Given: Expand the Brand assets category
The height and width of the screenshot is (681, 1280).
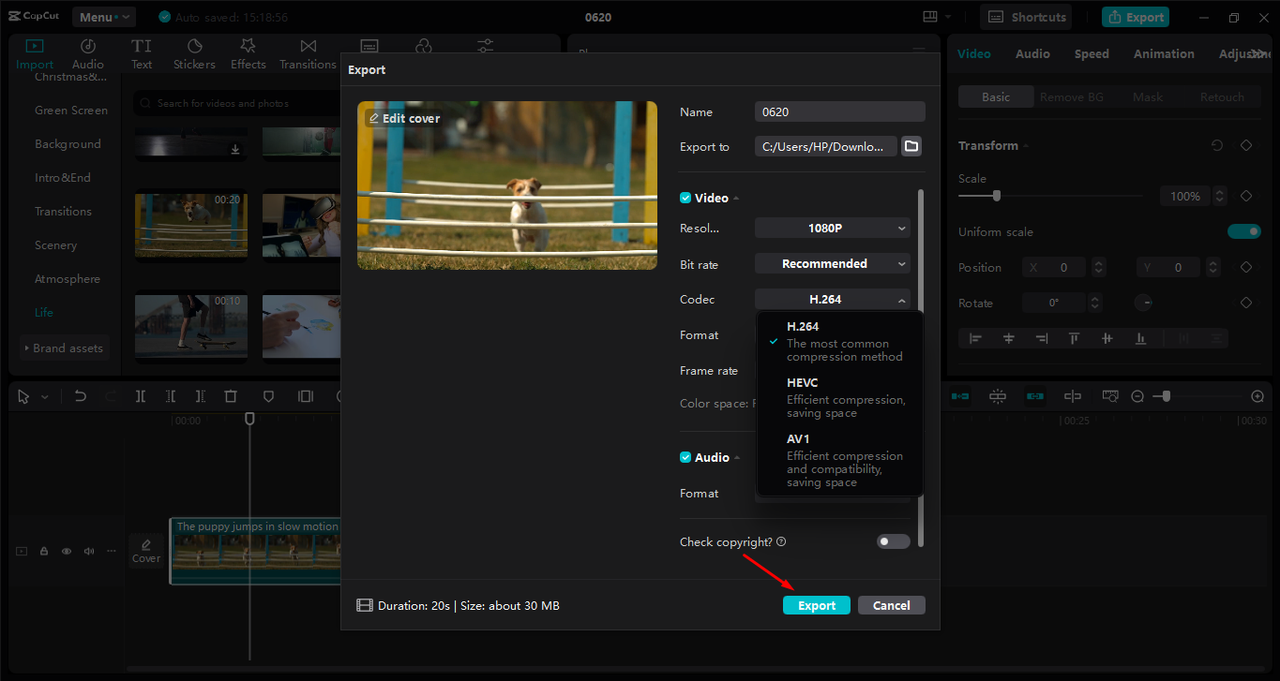Looking at the screenshot, I should click(x=63, y=348).
